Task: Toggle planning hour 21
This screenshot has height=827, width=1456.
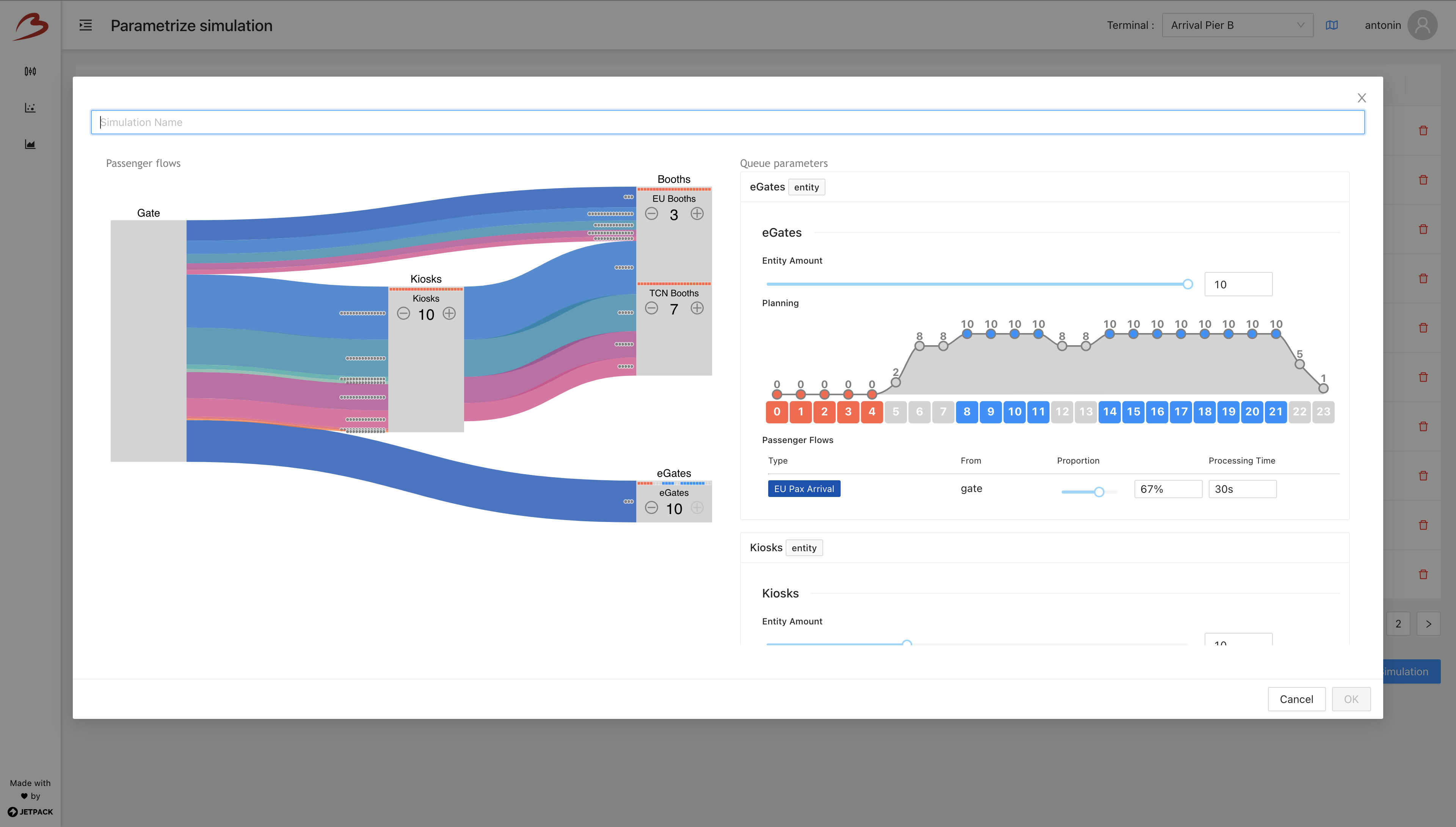Action: [x=1276, y=412]
